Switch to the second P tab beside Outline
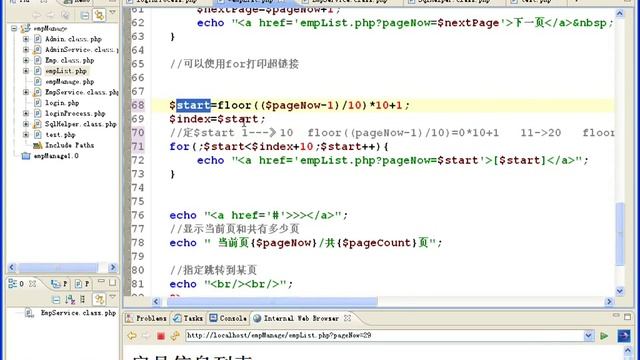 tap(82, 284)
